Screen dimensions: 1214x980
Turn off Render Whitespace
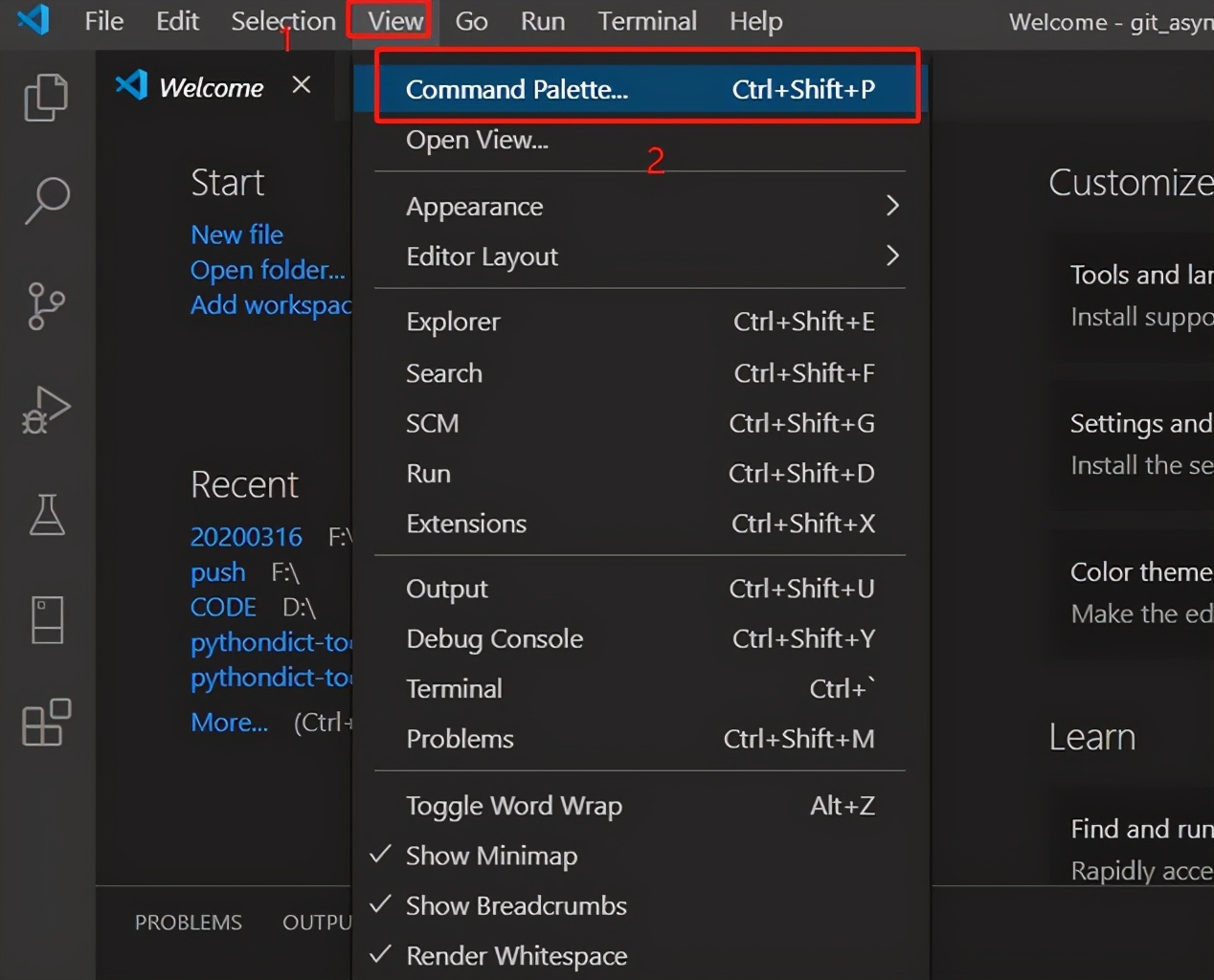pyautogui.click(x=516, y=955)
